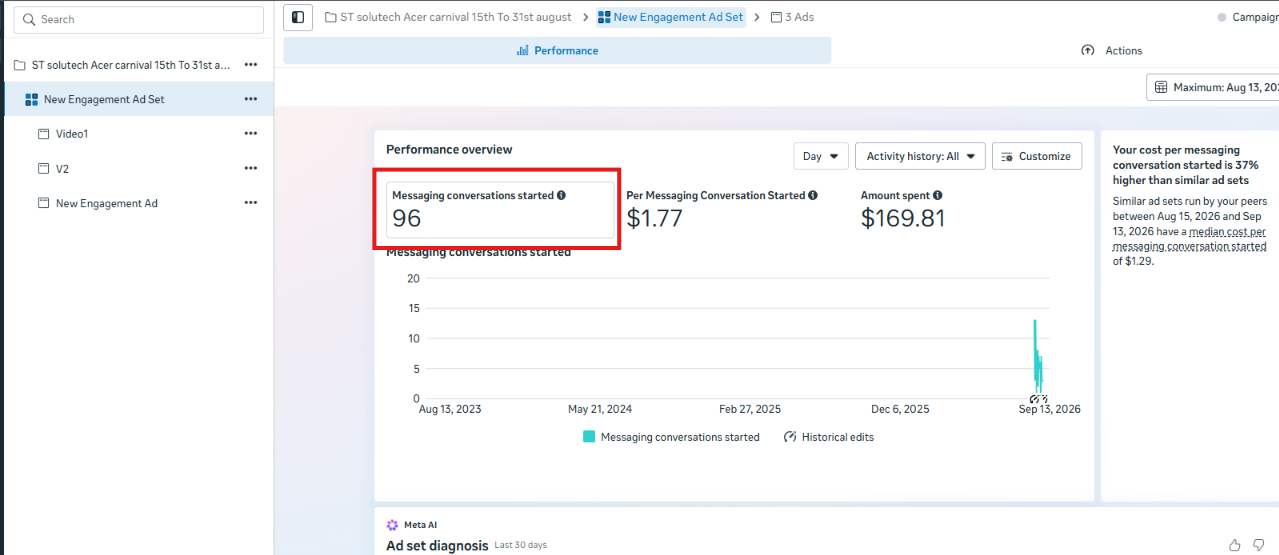Click info icon beside Per Messaging Conversation Started

click(813, 196)
